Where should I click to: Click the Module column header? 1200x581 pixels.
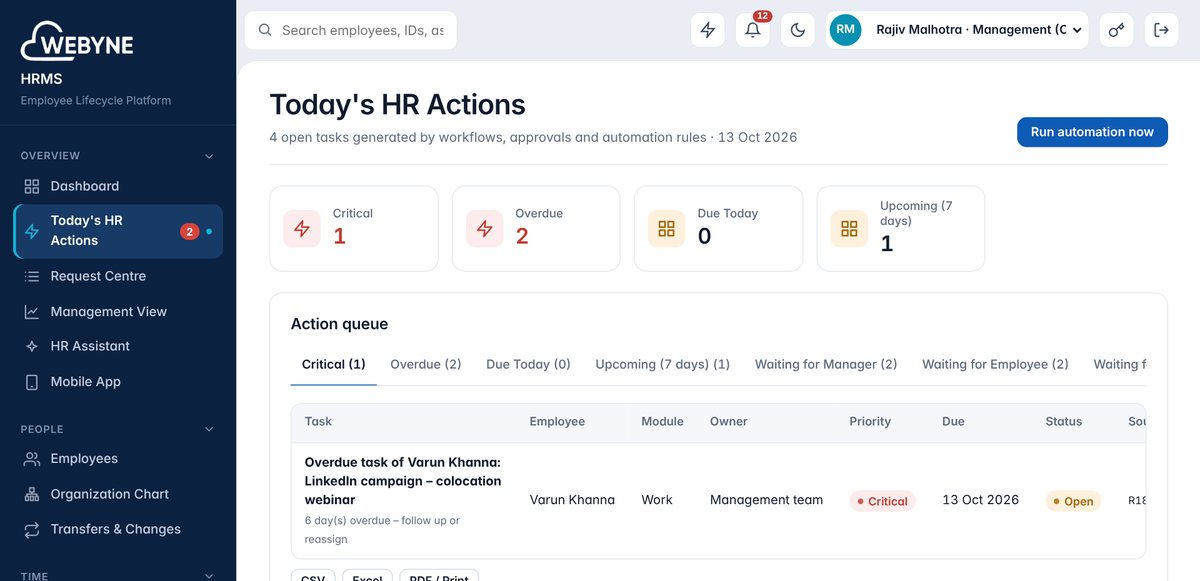[662, 421]
